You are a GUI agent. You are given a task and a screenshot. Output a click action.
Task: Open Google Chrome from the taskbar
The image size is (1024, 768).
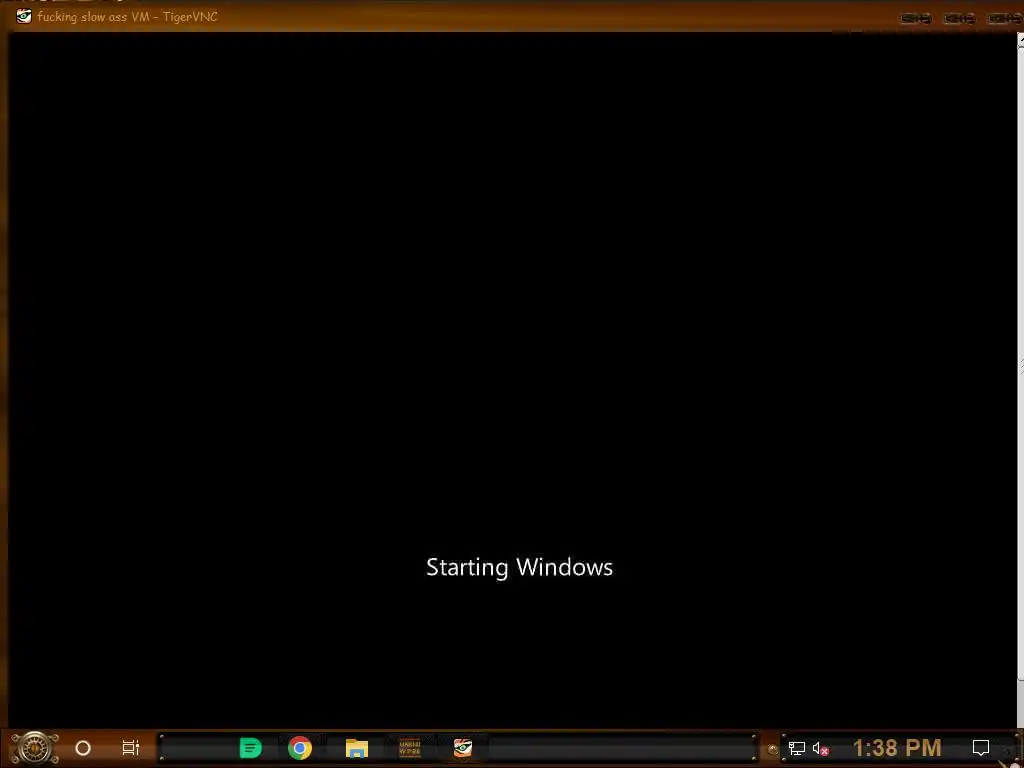point(300,748)
